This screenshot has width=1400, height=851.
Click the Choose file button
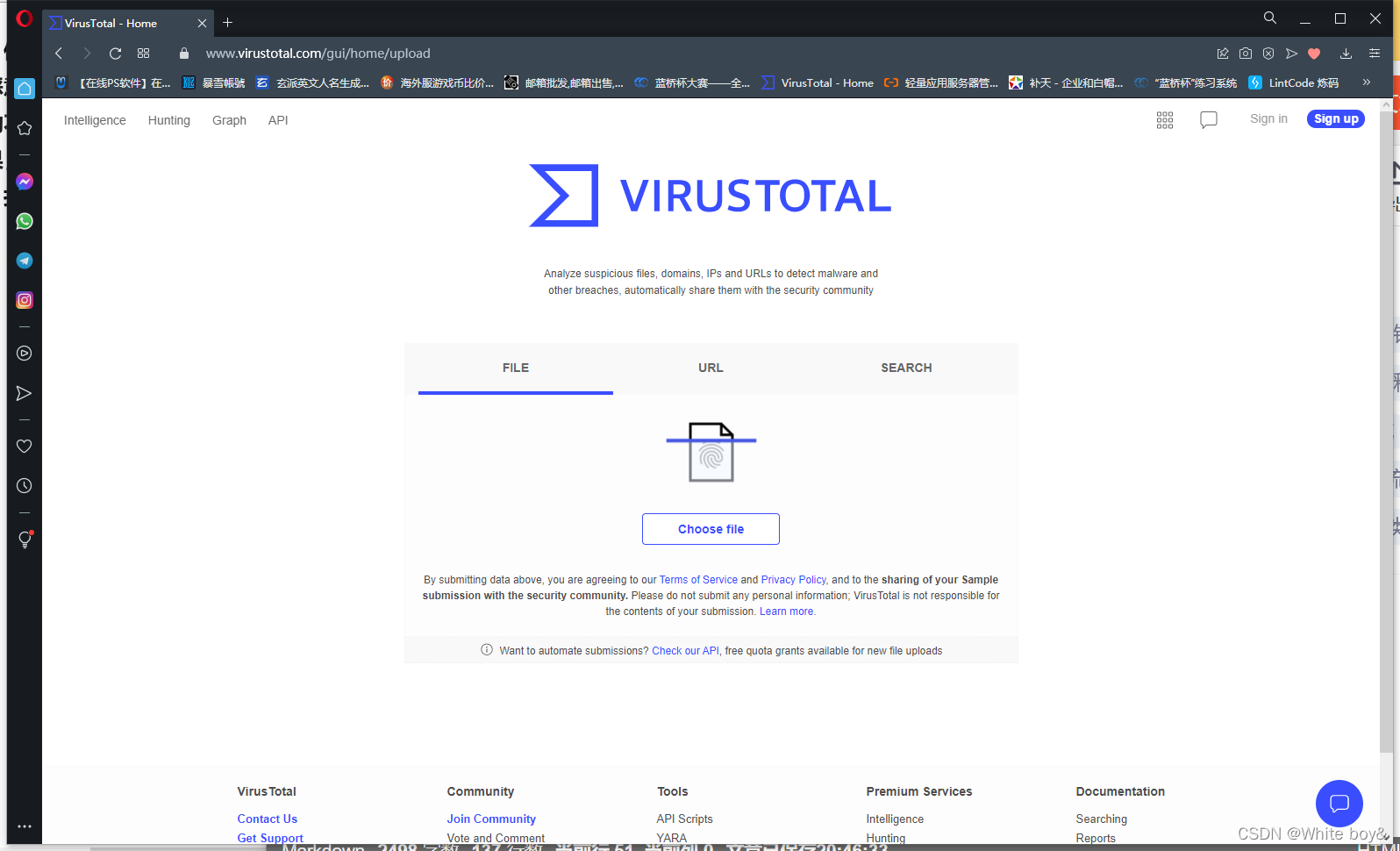click(711, 529)
